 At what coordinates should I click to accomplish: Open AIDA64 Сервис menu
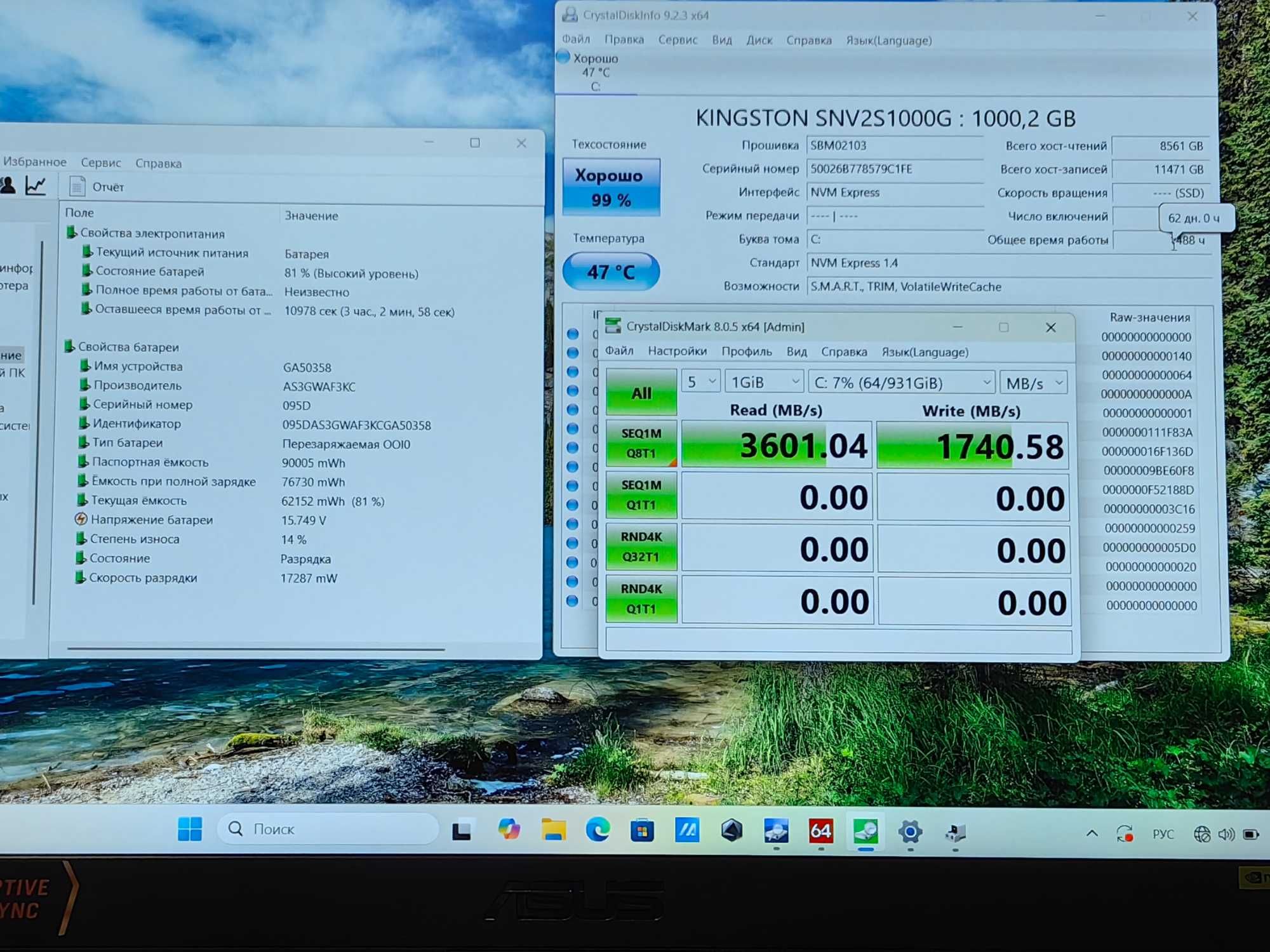101,163
